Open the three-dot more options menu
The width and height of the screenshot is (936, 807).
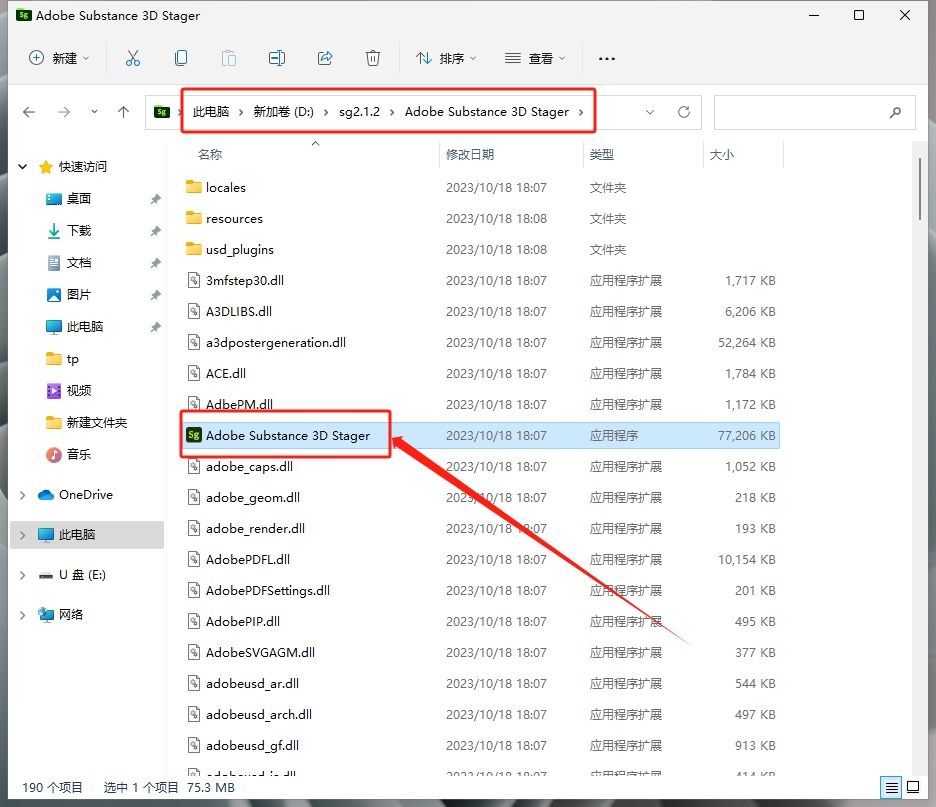(606, 58)
